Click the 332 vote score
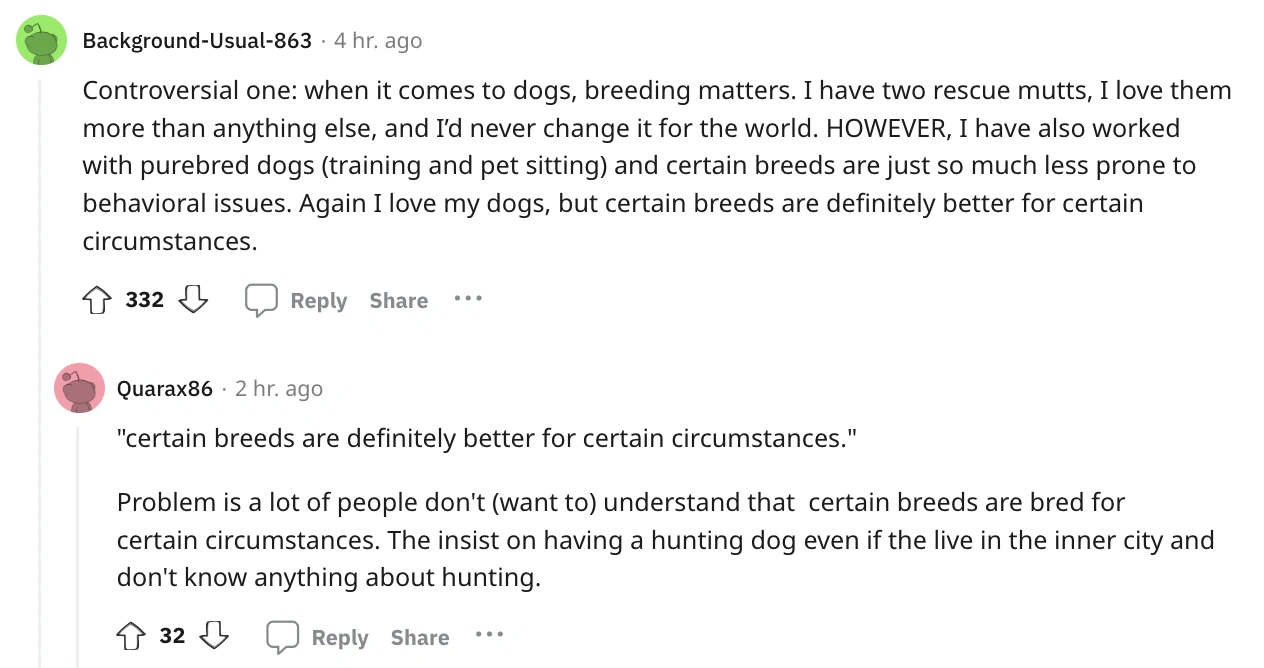Screen dimensions: 1264x668 [145, 300]
